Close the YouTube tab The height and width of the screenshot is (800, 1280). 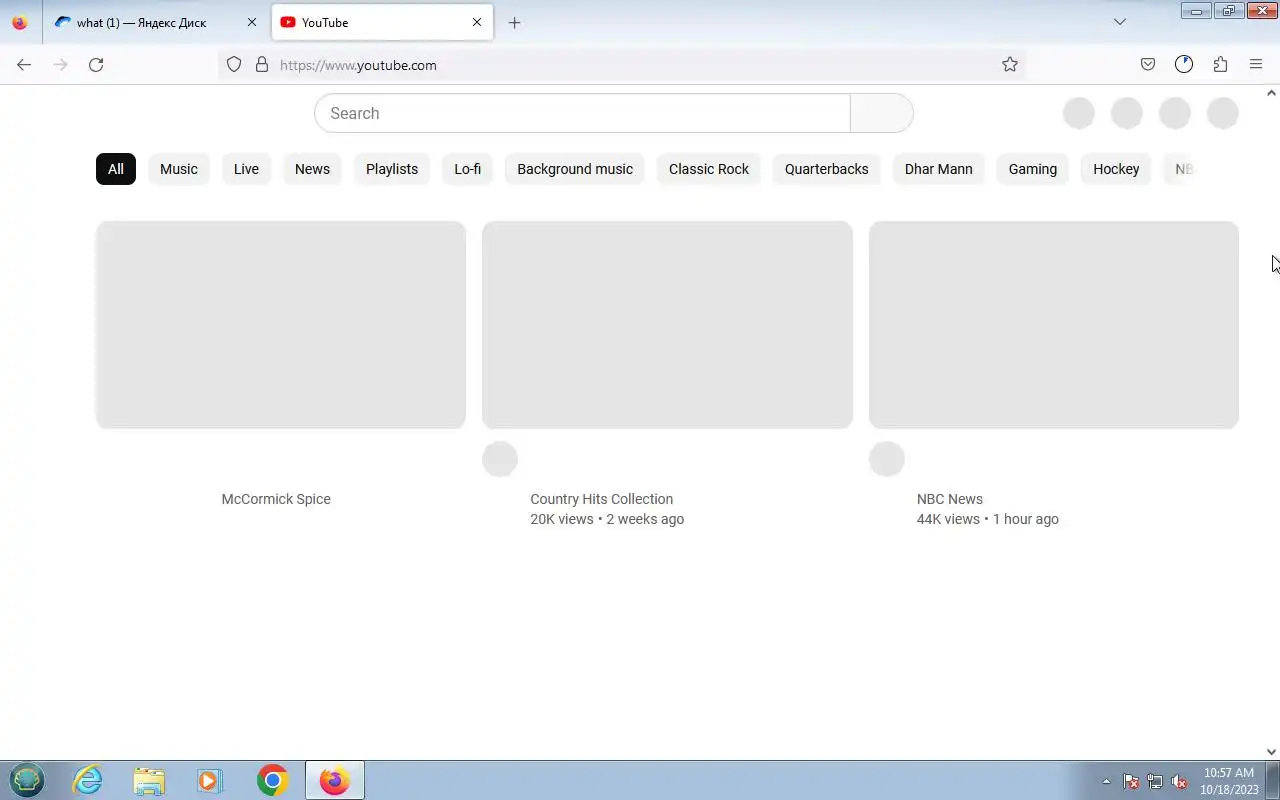point(477,22)
